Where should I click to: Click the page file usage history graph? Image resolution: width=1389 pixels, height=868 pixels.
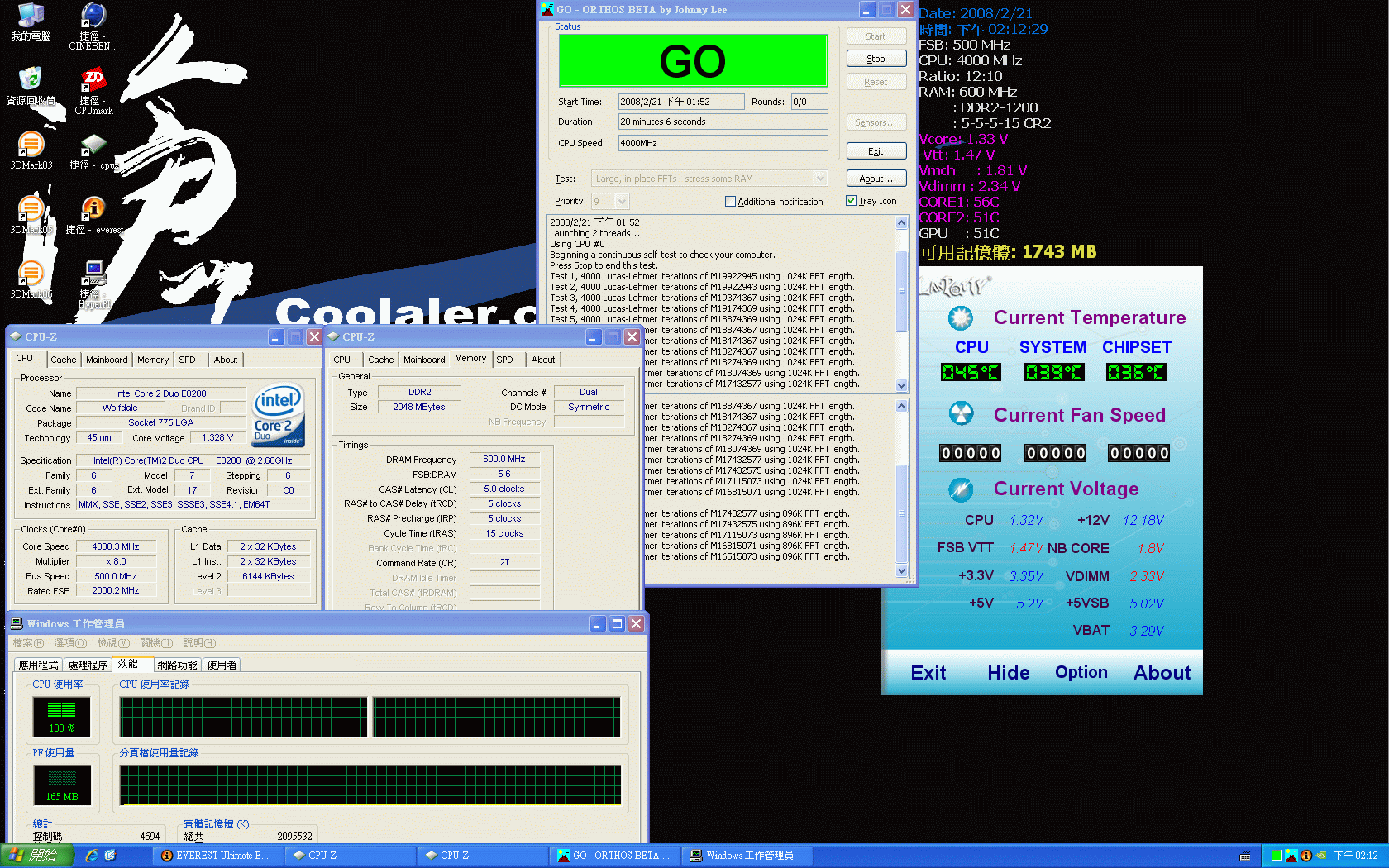[x=370, y=785]
